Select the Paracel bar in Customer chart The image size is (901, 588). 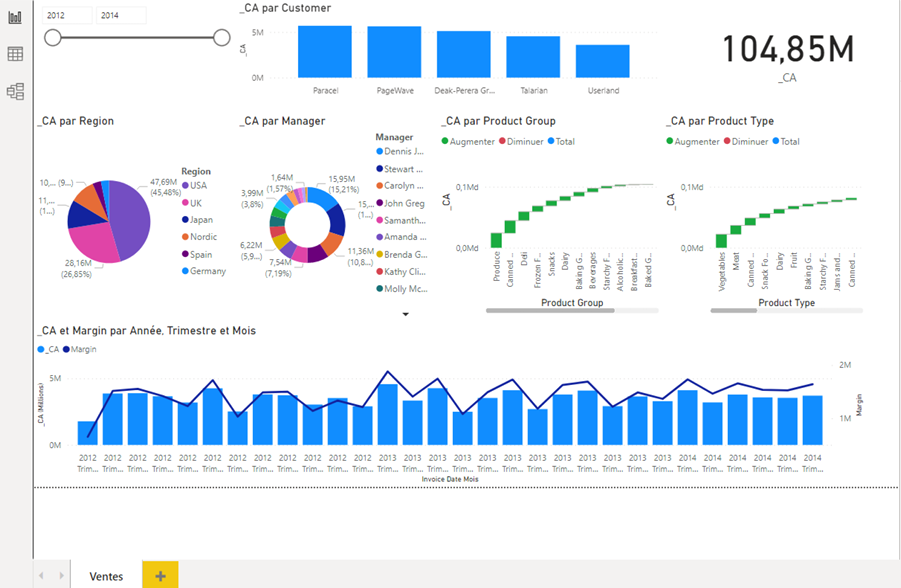(x=324, y=51)
